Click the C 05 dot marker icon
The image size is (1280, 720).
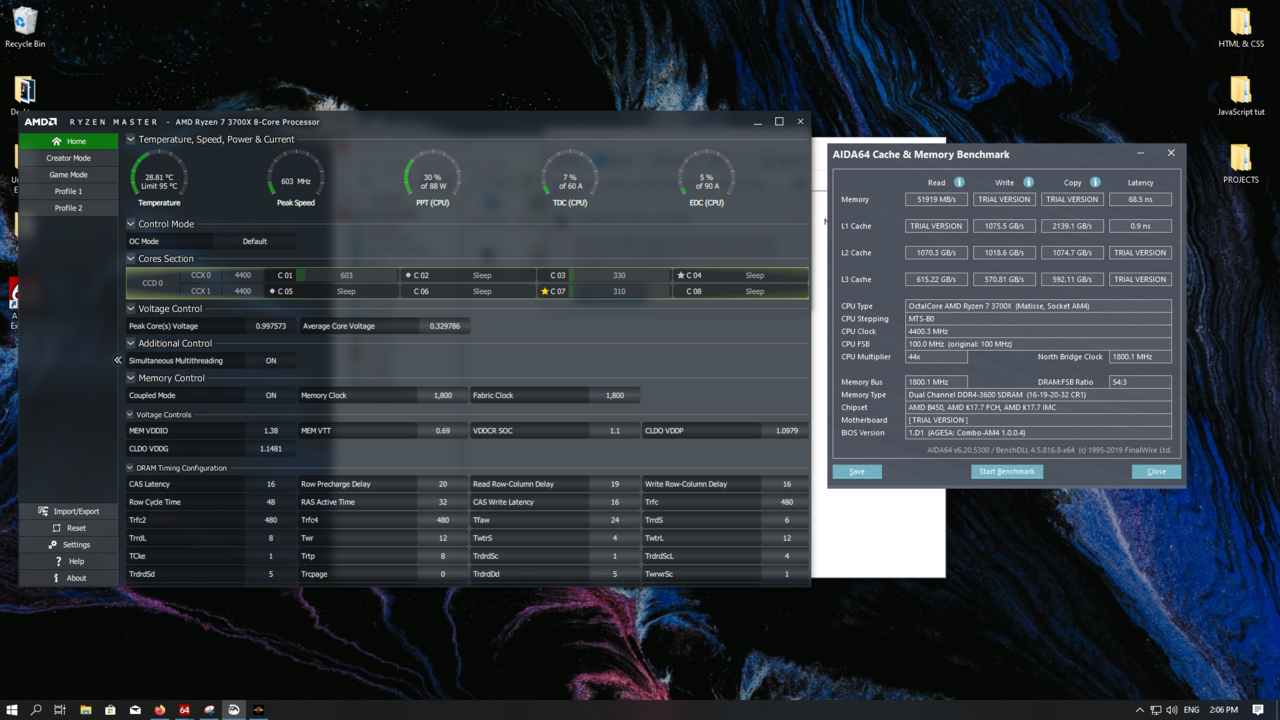coord(272,292)
